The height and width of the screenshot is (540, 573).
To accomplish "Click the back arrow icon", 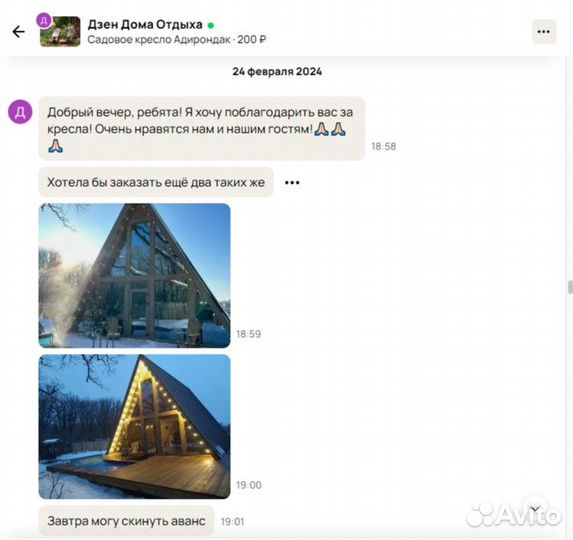I will (19, 32).
